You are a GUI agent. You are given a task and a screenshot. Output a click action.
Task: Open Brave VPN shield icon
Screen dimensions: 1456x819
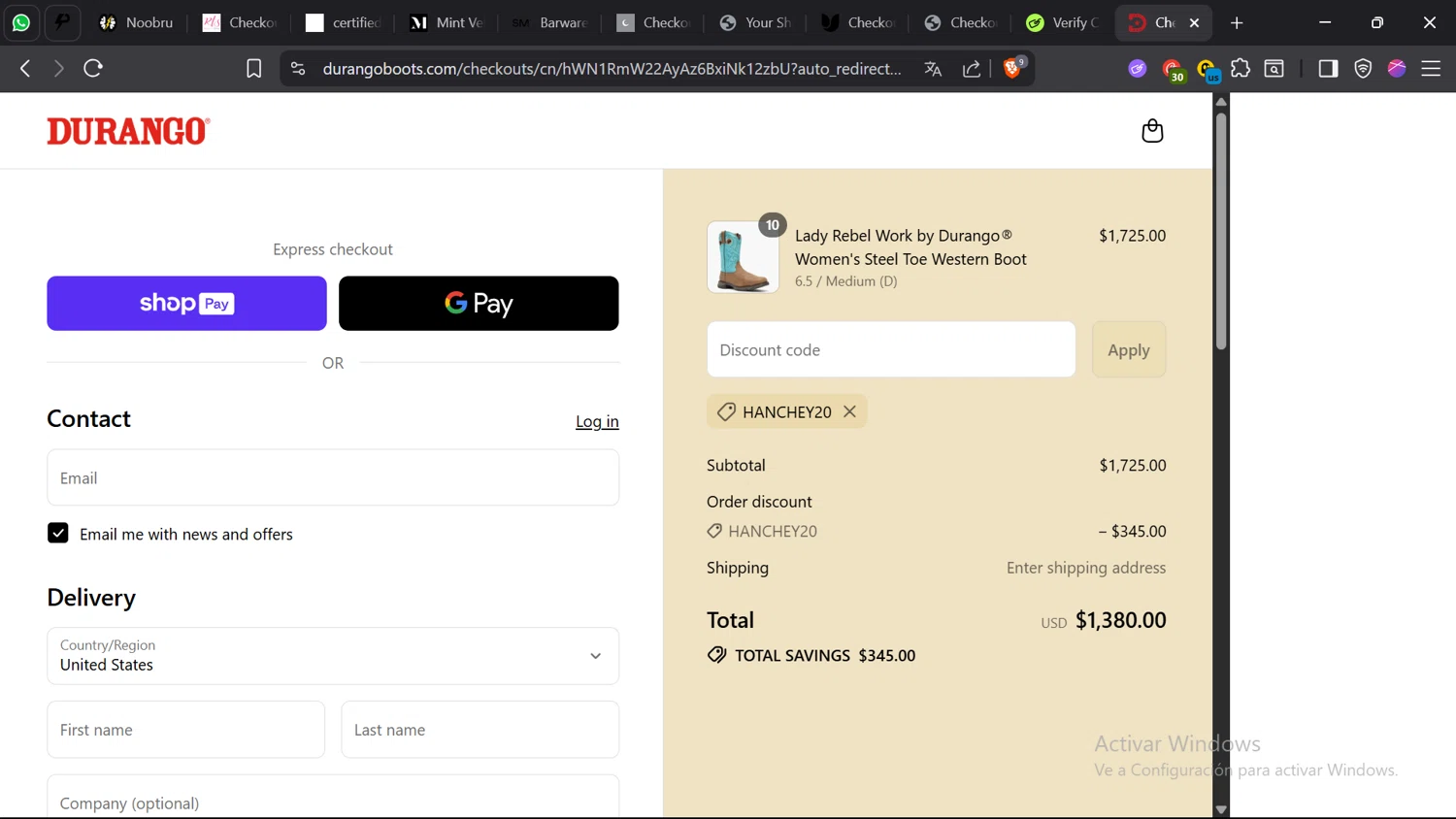click(x=1363, y=68)
